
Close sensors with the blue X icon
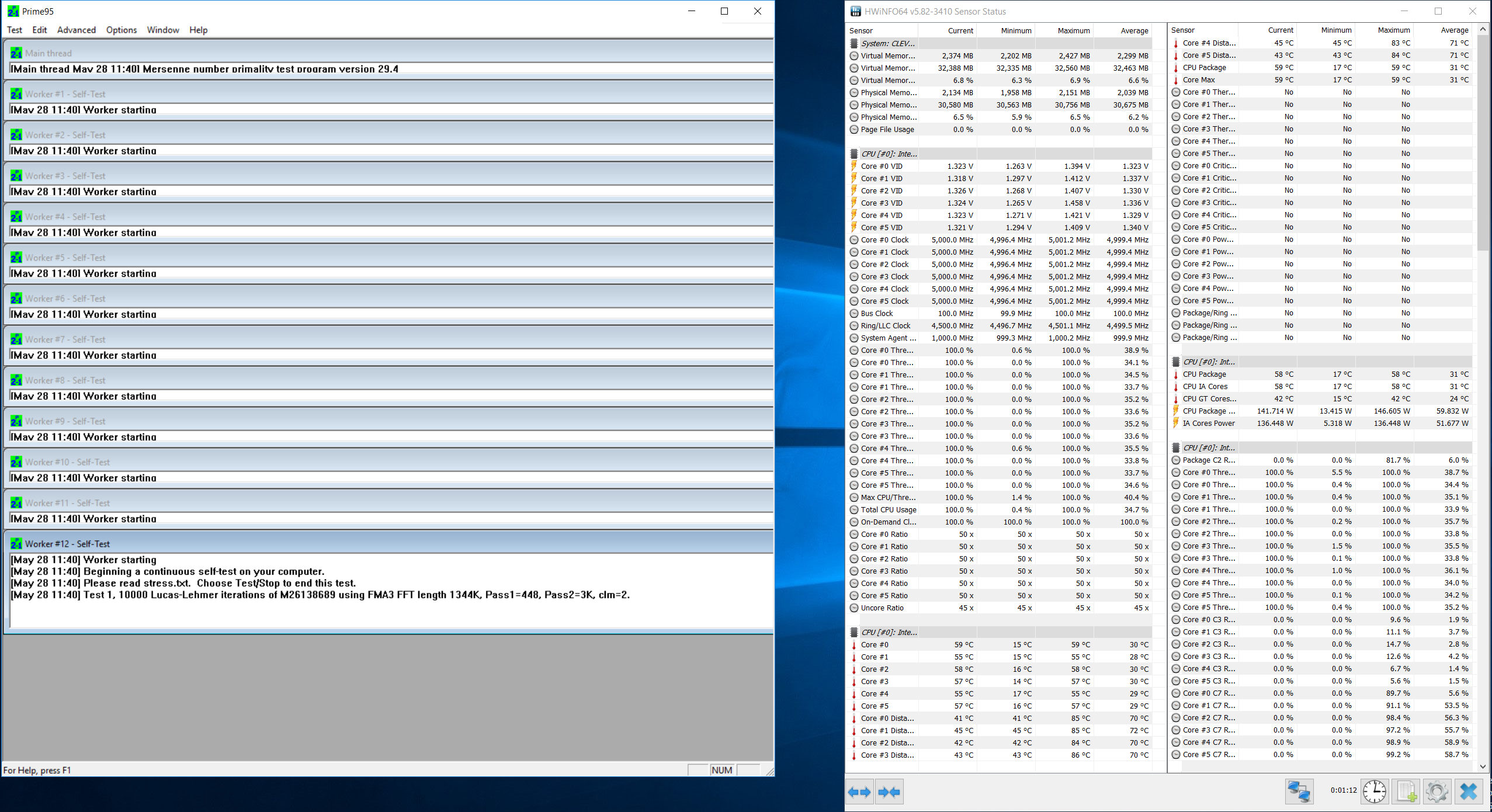[1468, 792]
